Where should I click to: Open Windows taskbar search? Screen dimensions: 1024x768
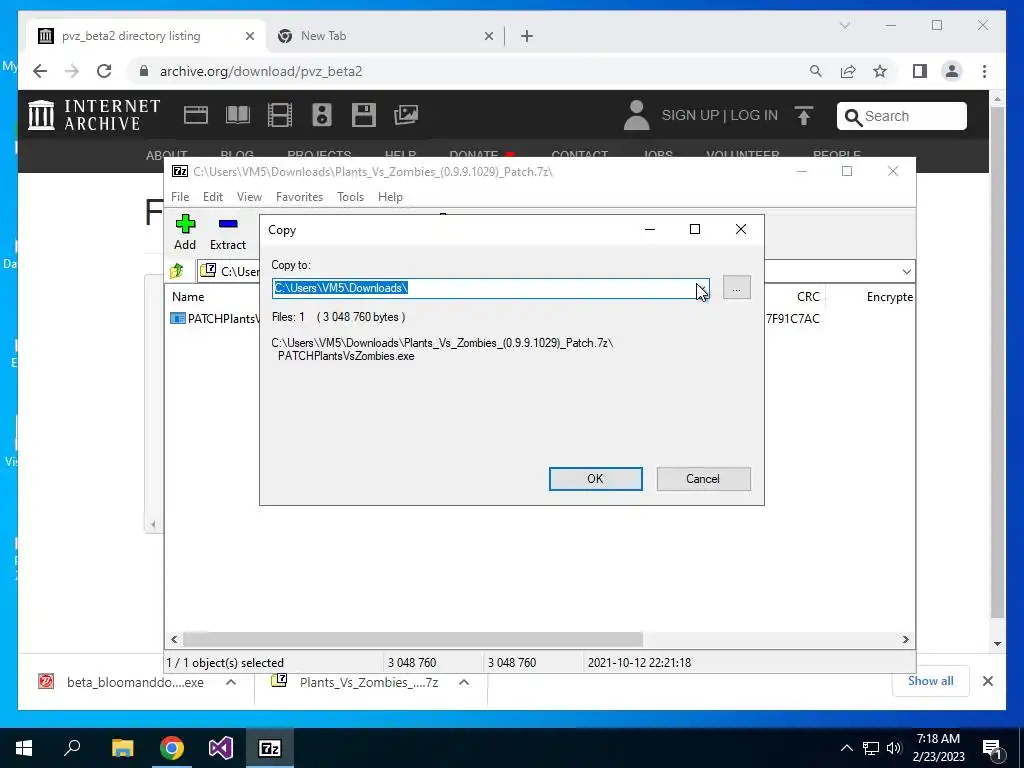72,748
